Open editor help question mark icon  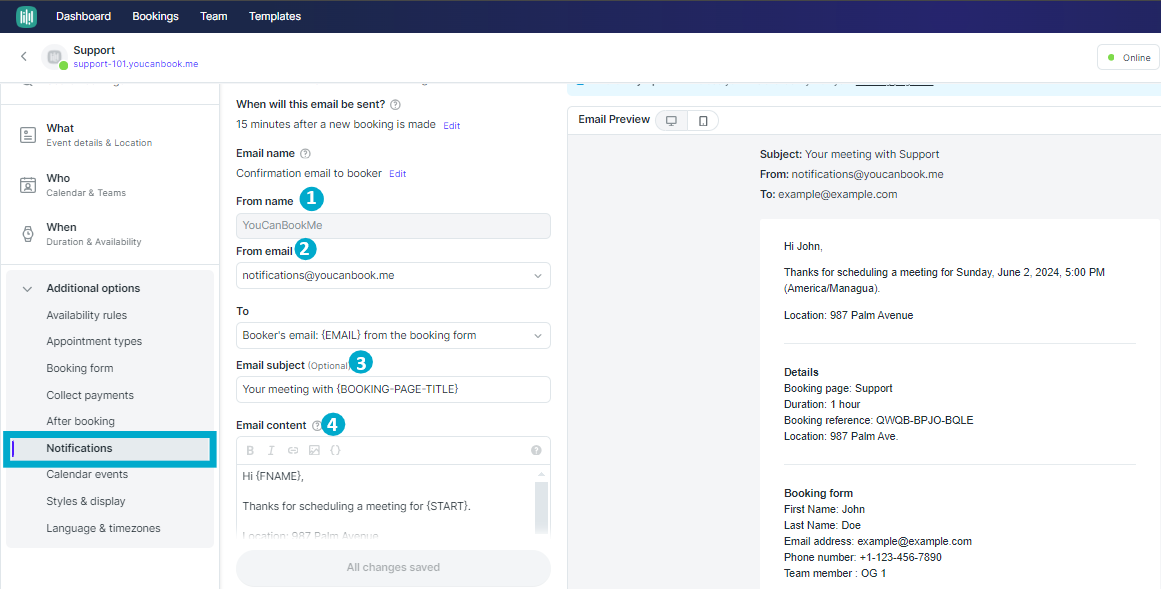(x=536, y=450)
